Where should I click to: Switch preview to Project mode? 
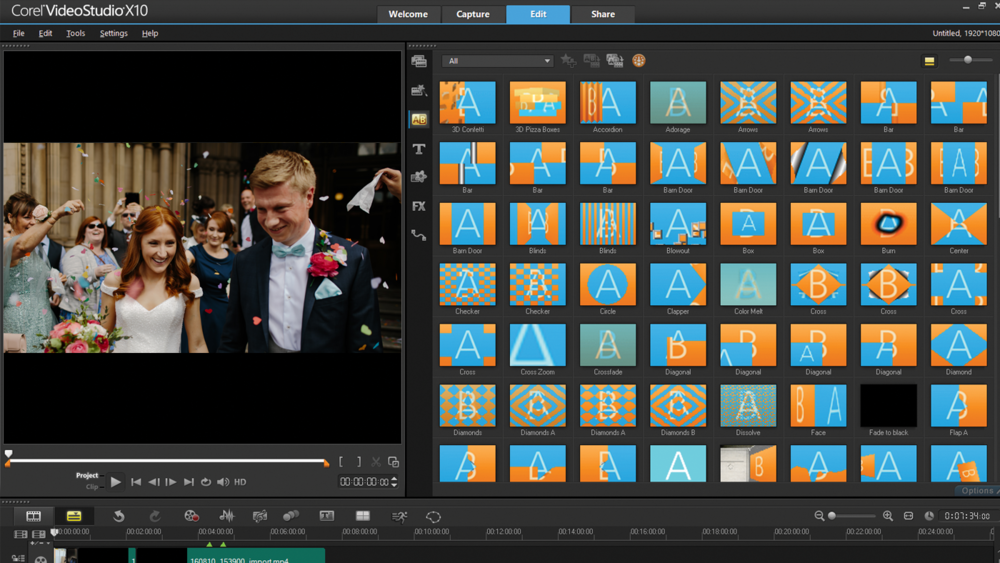tap(87, 476)
